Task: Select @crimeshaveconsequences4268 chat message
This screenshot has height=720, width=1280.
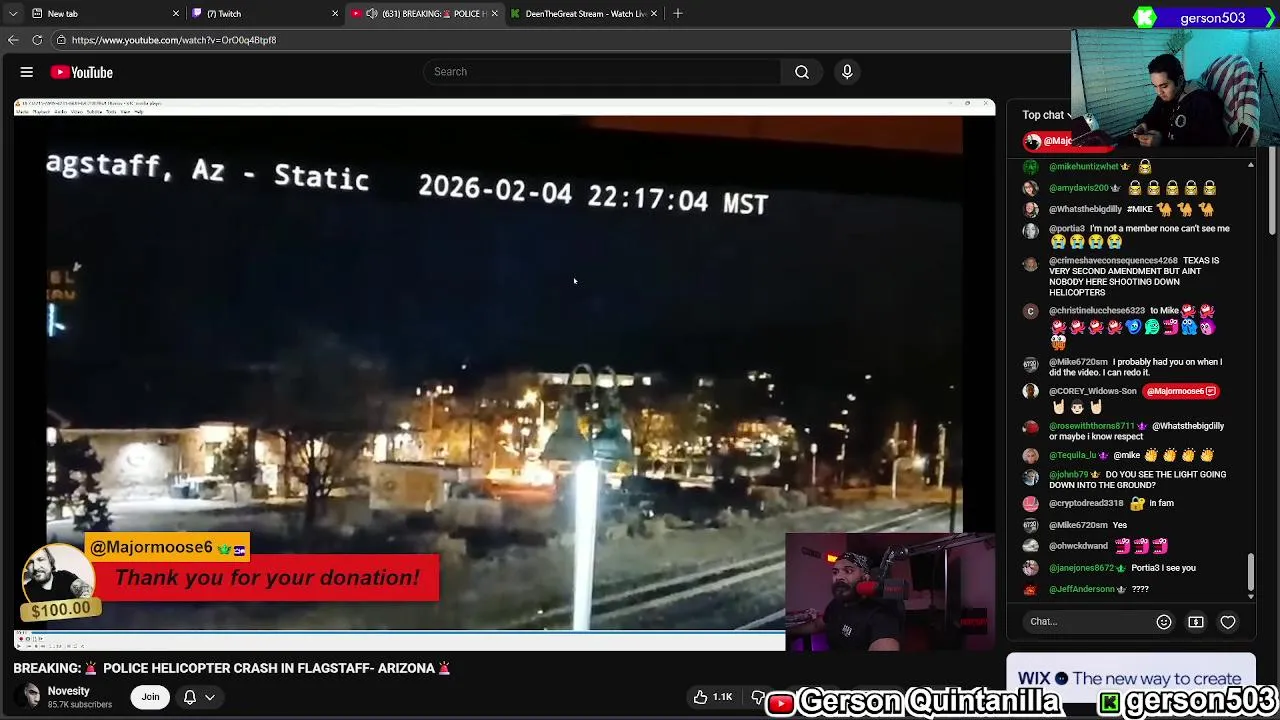Action: click(1132, 276)
